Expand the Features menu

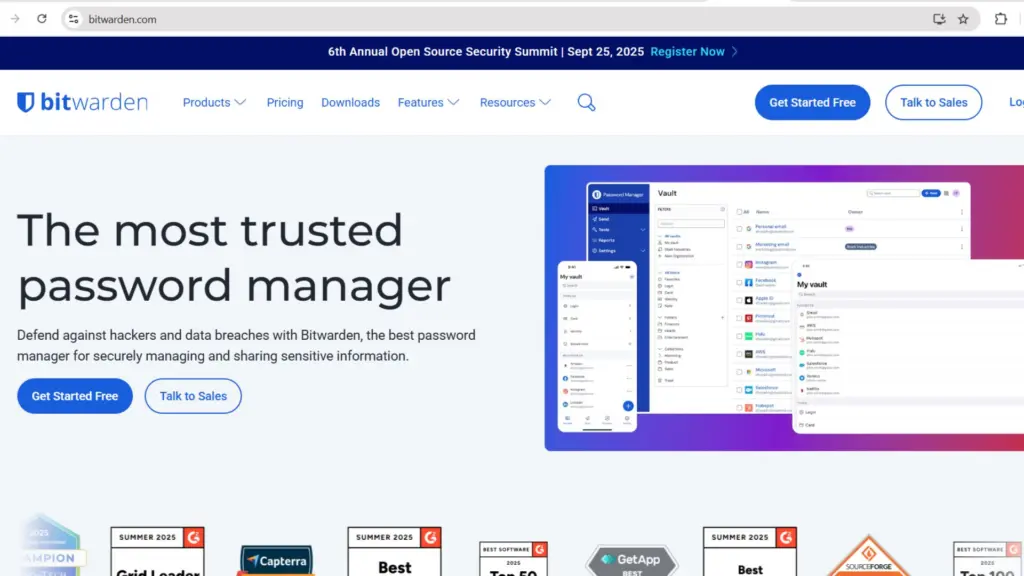(x=428, y=103)
